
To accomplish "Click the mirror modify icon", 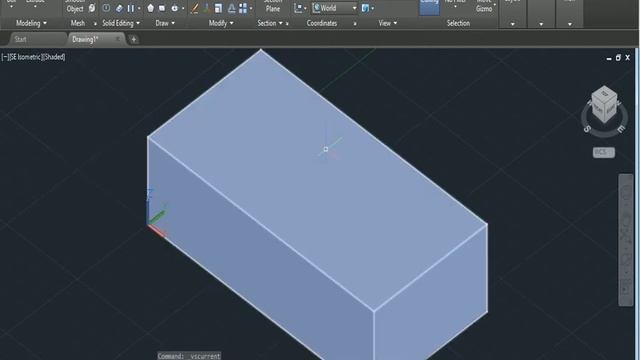I will click(231, 8).
